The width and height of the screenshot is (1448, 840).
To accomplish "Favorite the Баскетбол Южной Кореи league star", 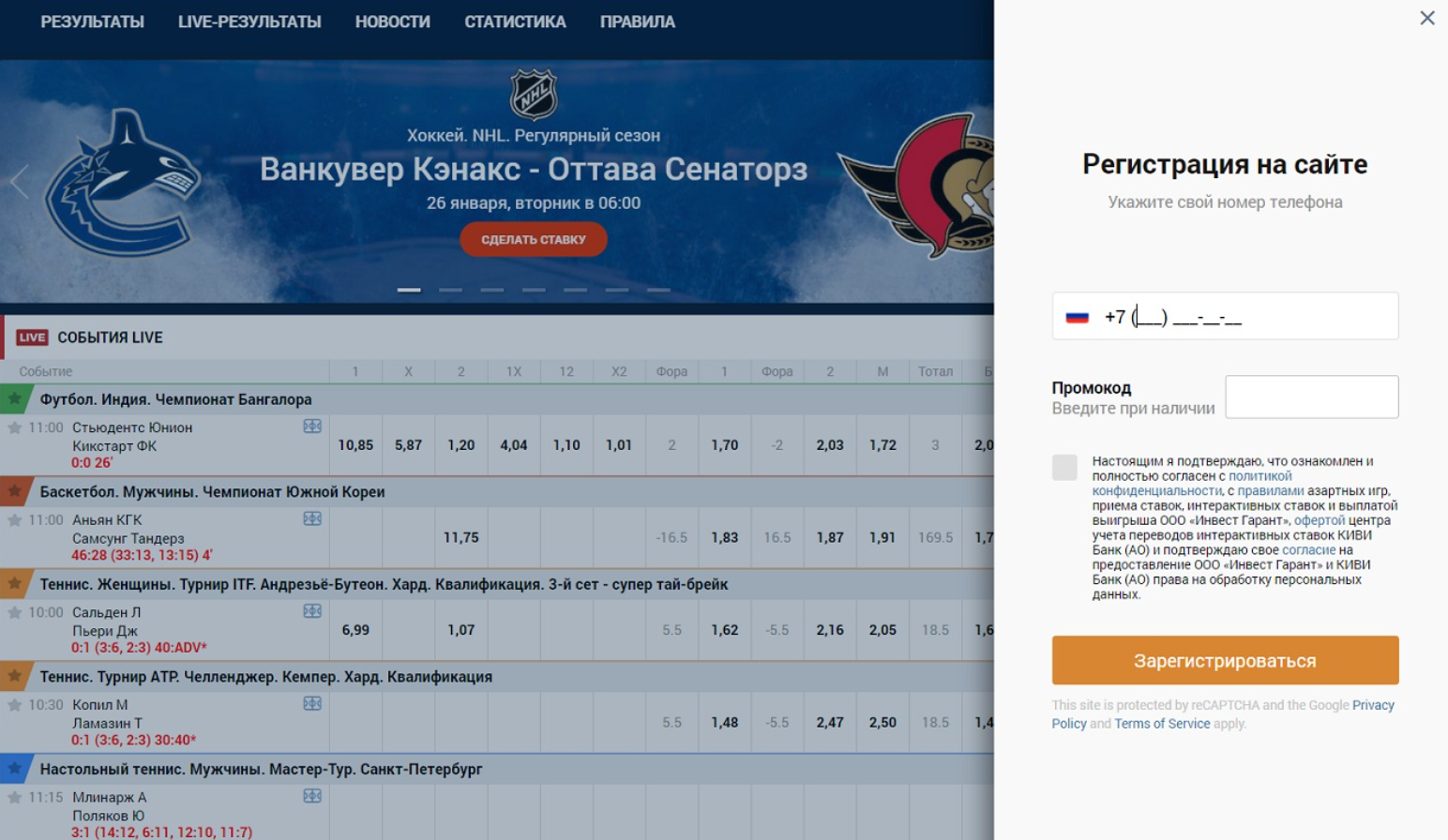I will click(x=15, y=490).
